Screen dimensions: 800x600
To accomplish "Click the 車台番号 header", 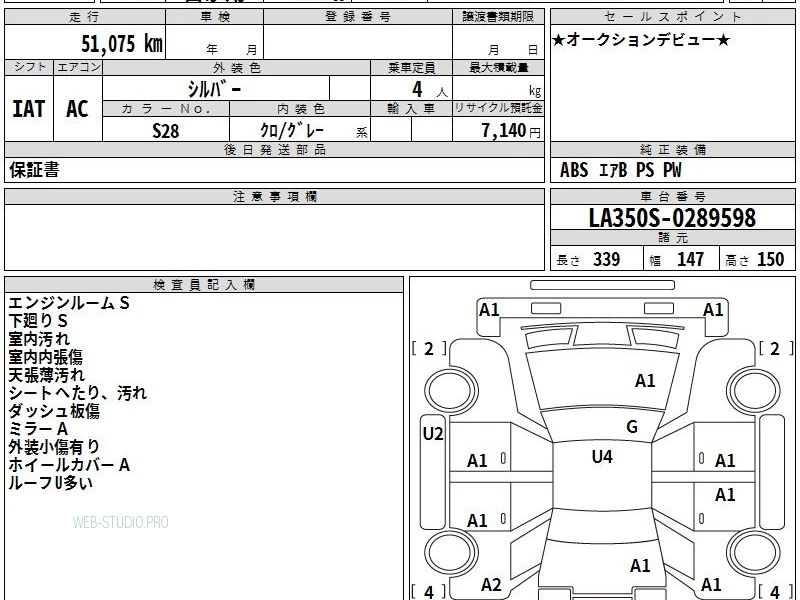I will (672, 196).
